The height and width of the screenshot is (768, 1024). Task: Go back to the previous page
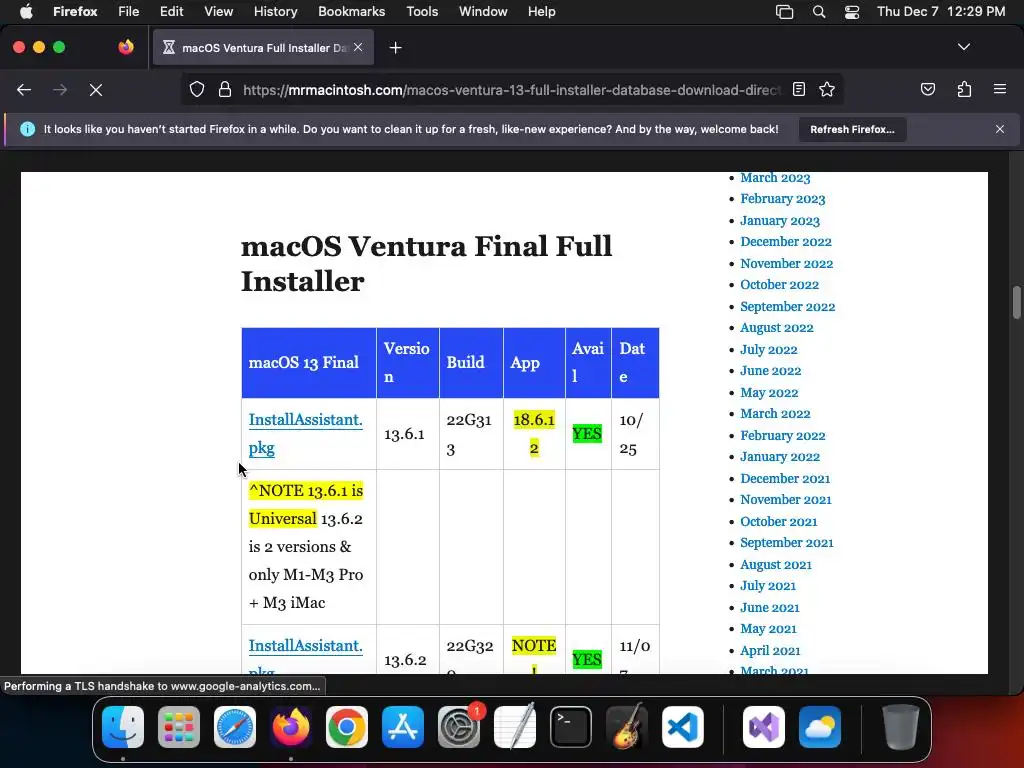click(24, 89)
